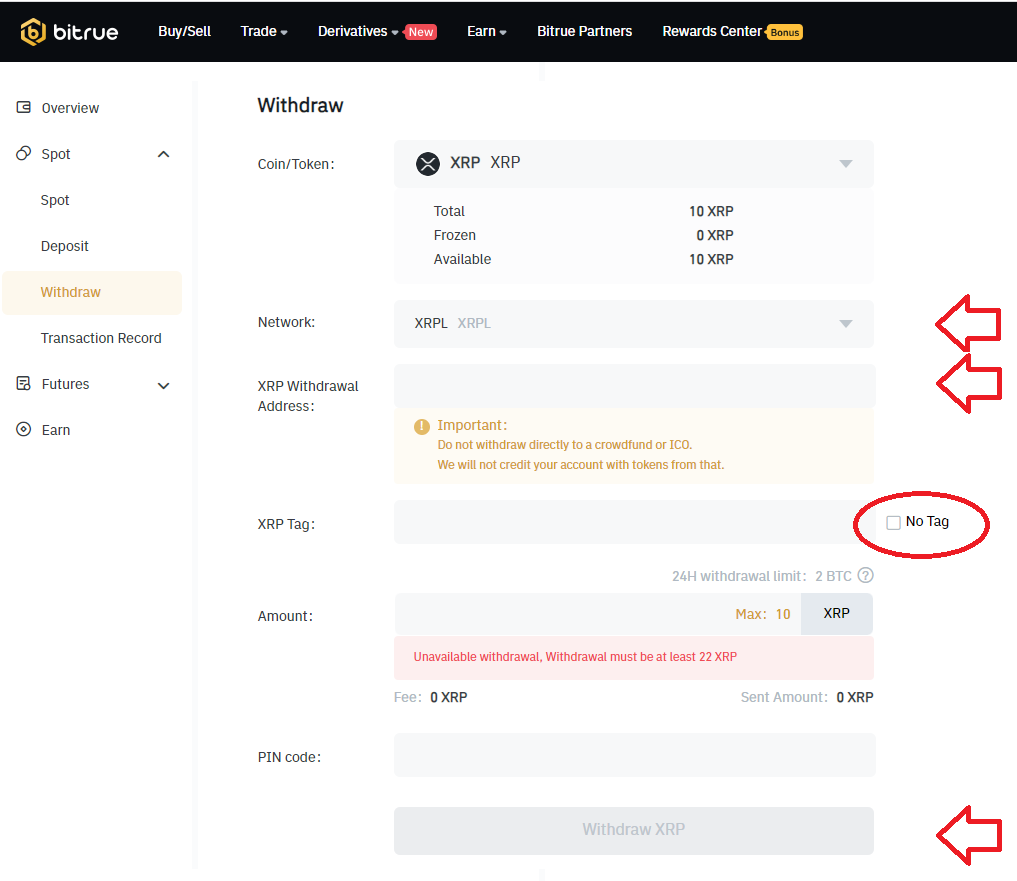
Task: Click the Bonus badge on Rewards Center
Action: pos(785,32)
